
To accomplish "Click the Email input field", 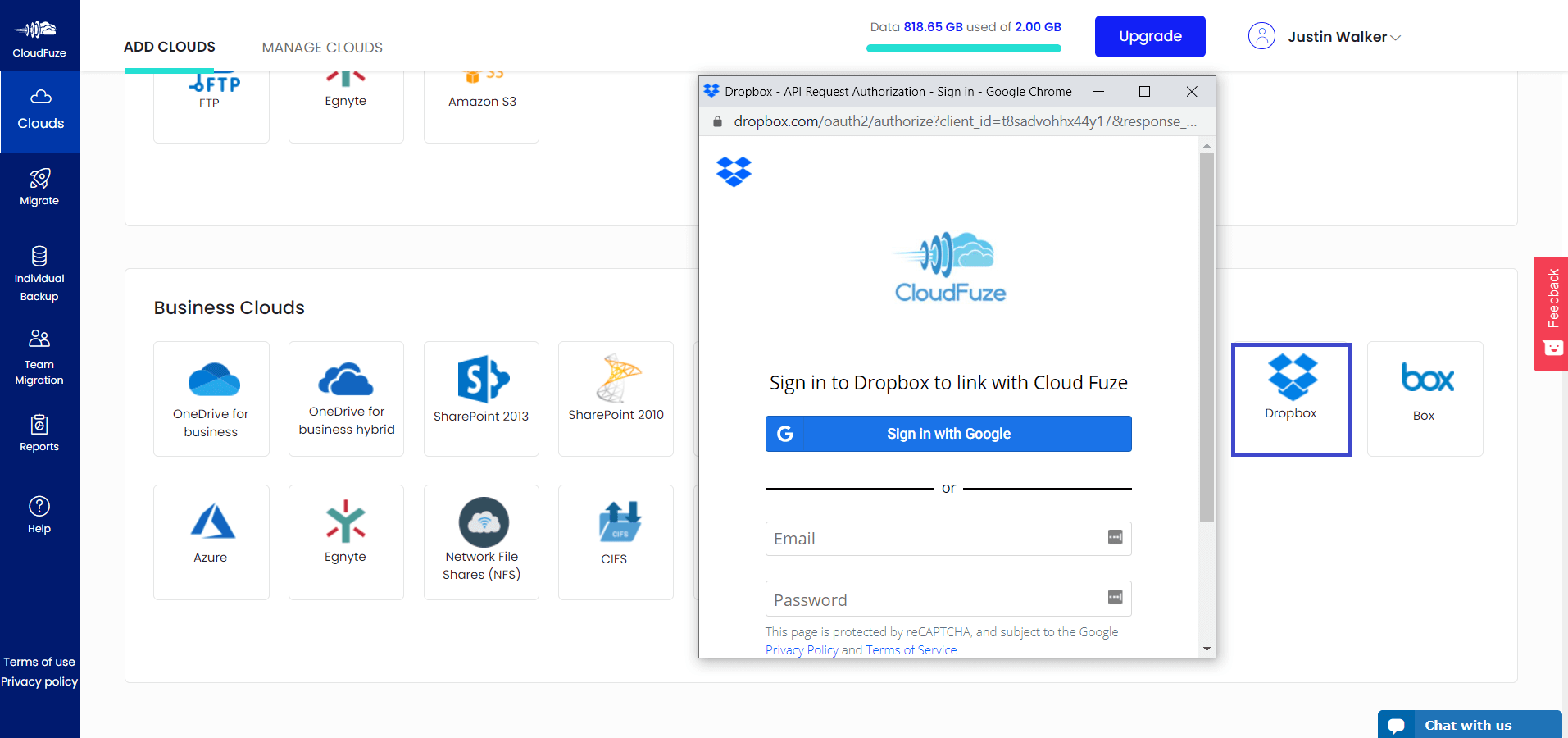I will (948, 539).
